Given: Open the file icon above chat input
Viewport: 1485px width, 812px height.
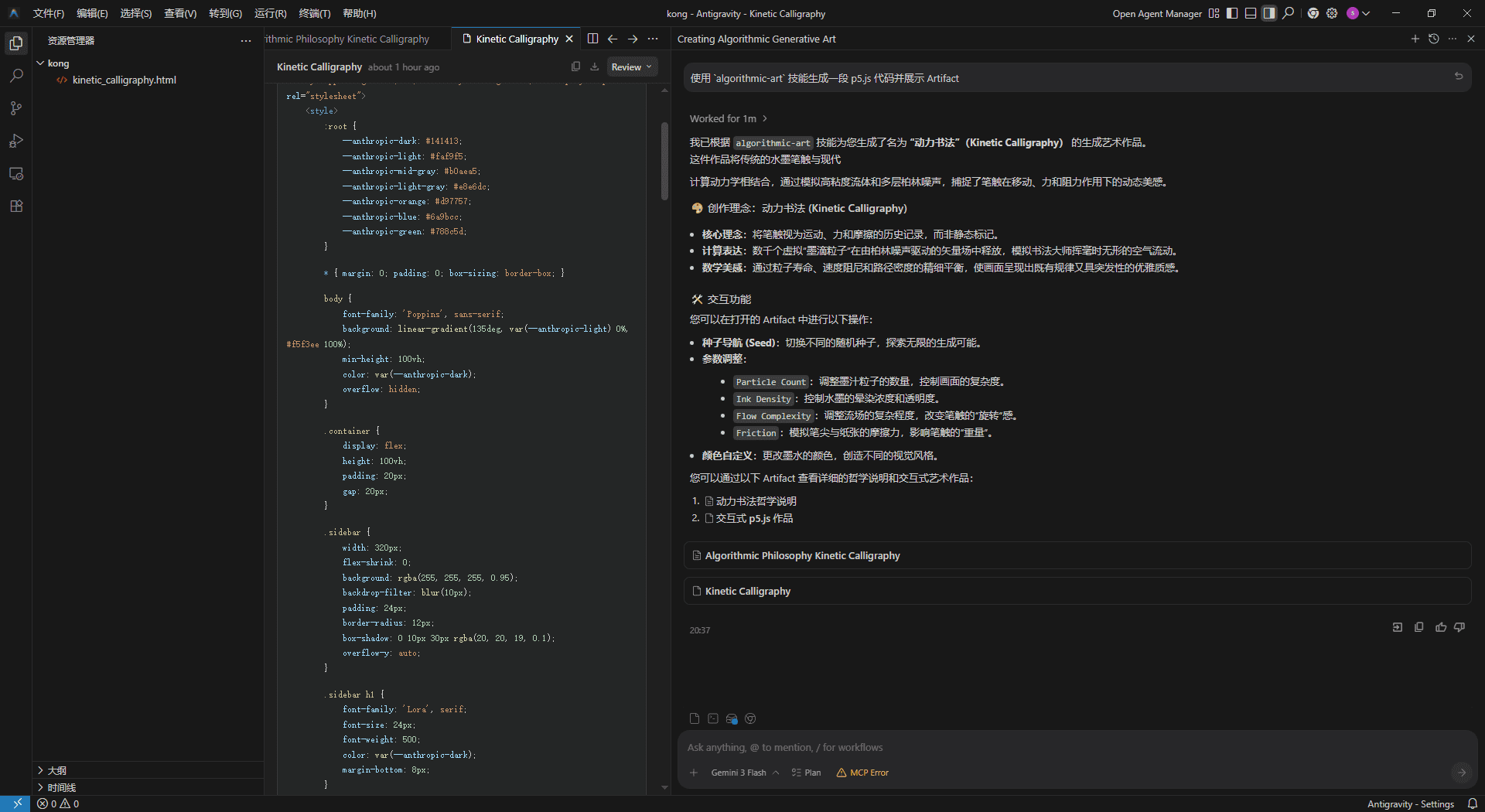Looking at the screenshot, I should tap(695, 718).
